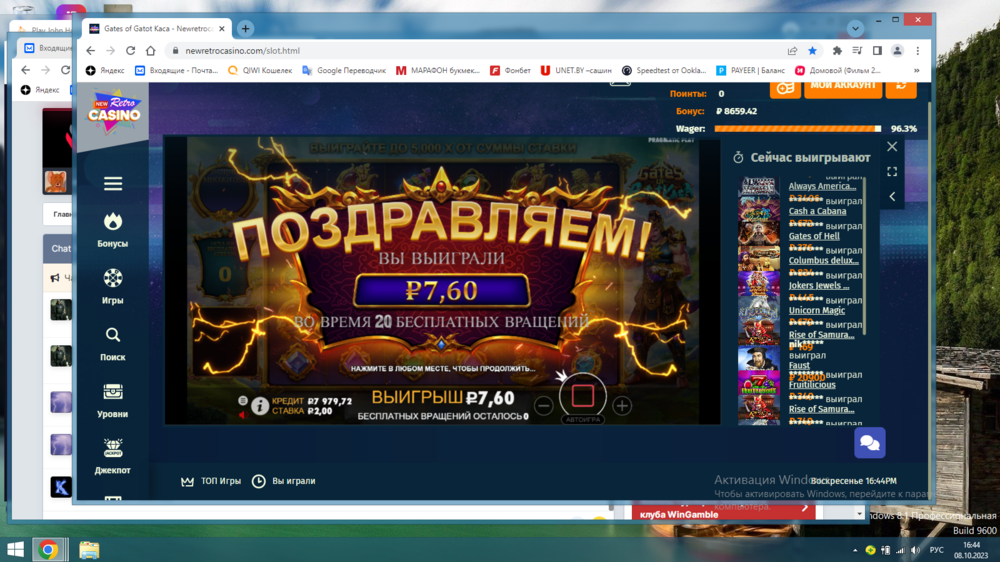Viewport: 1000px width, 562px height.
Task: Click МОЙ АККАУНТ button
Action: point(842,86)
